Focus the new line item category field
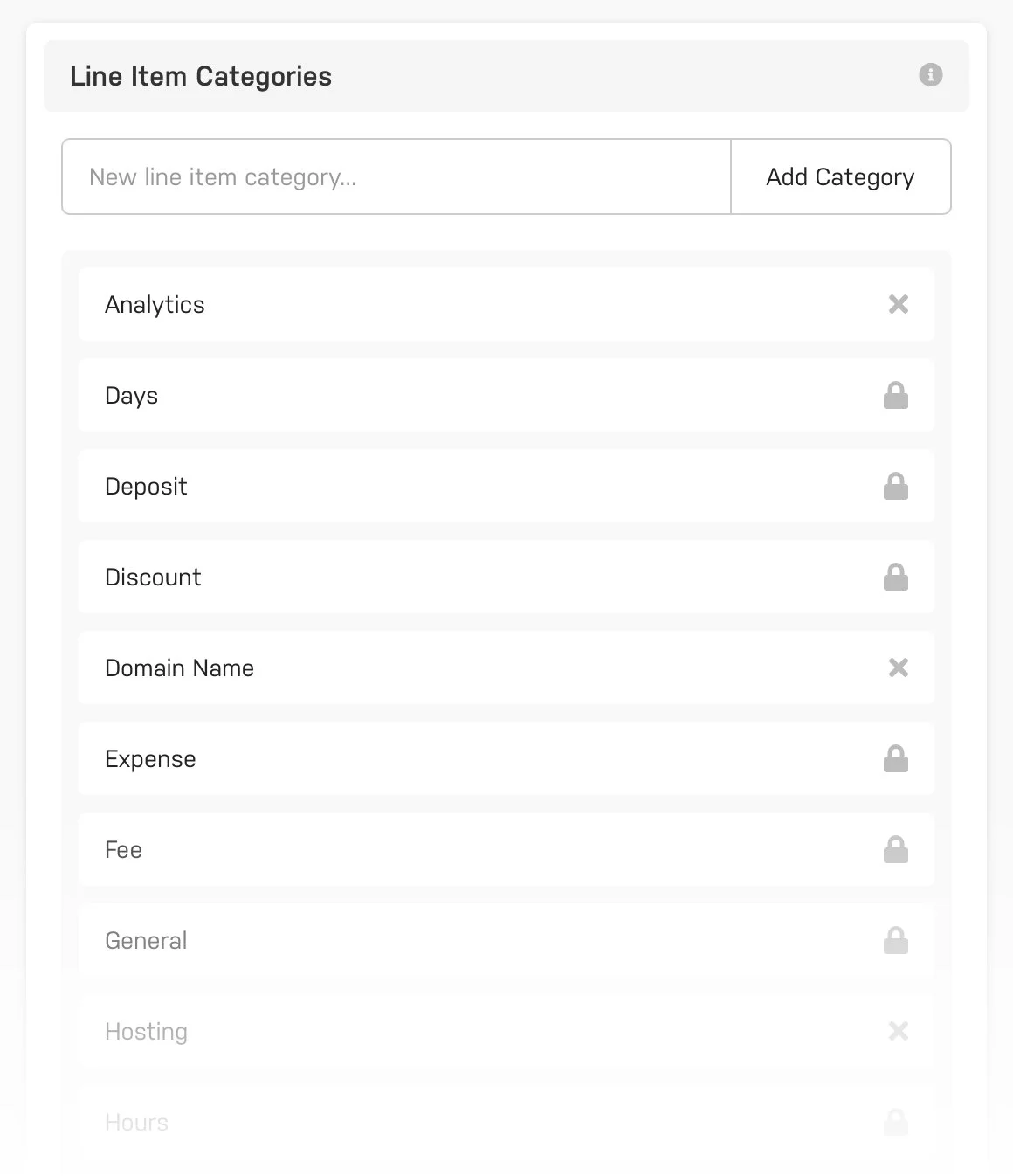The width and height of the screenshot is (1013, 1176). [x=396, y=176]
